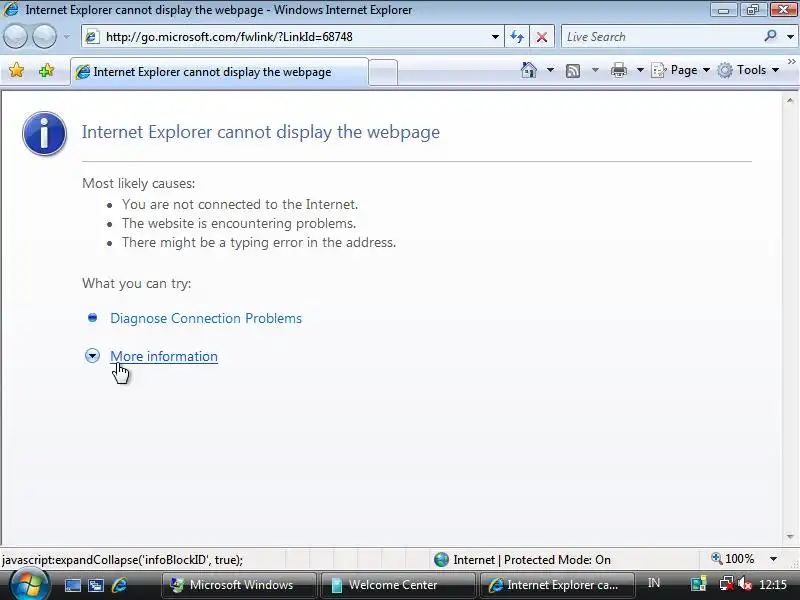This screenshot has height=600, width=800.
Task: Click the muted volume tray icon
Action: coord(745,584)
